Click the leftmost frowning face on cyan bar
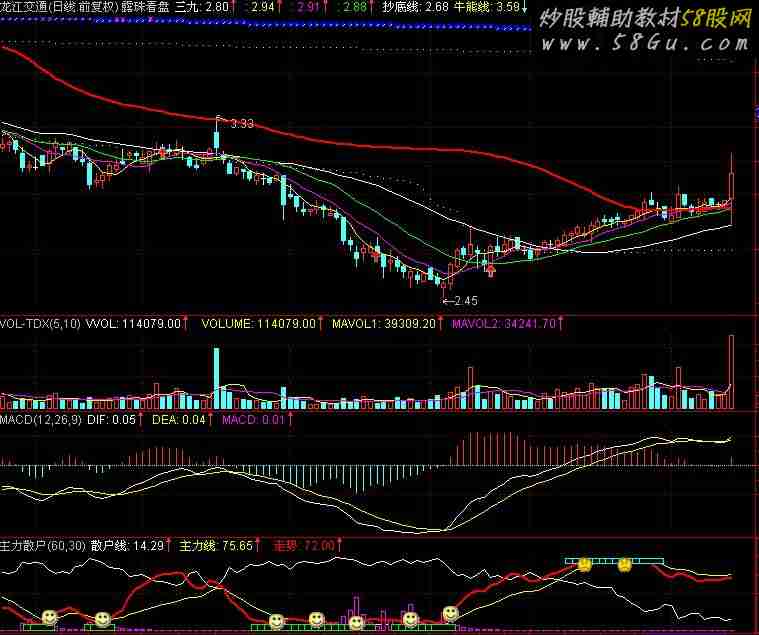The image size is (759, 635). pos(585,564)
